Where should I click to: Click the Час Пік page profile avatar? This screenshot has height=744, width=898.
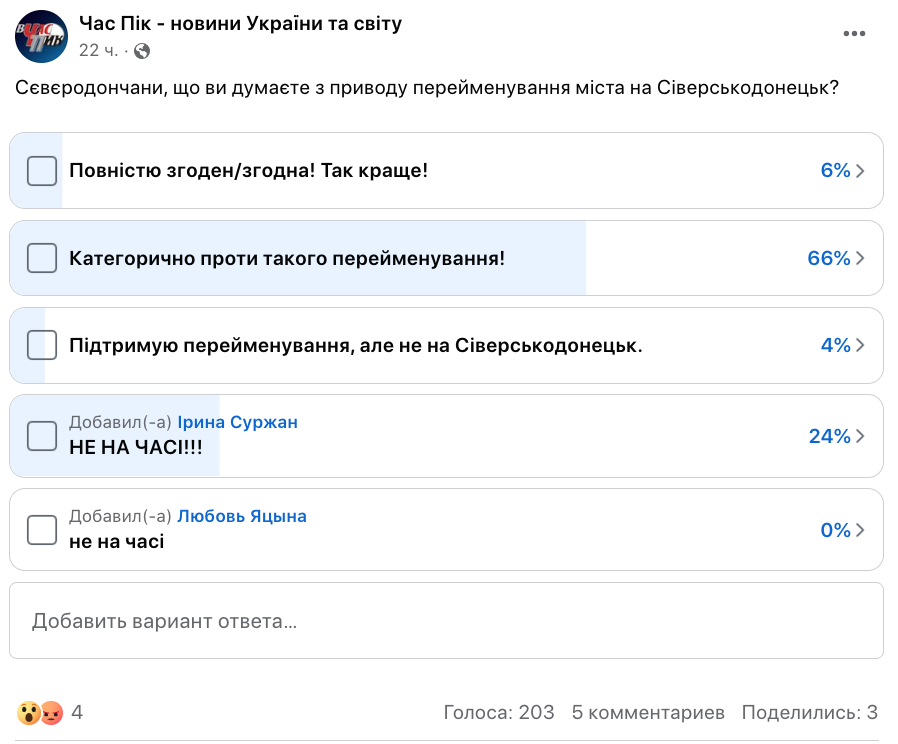point(41,36)
